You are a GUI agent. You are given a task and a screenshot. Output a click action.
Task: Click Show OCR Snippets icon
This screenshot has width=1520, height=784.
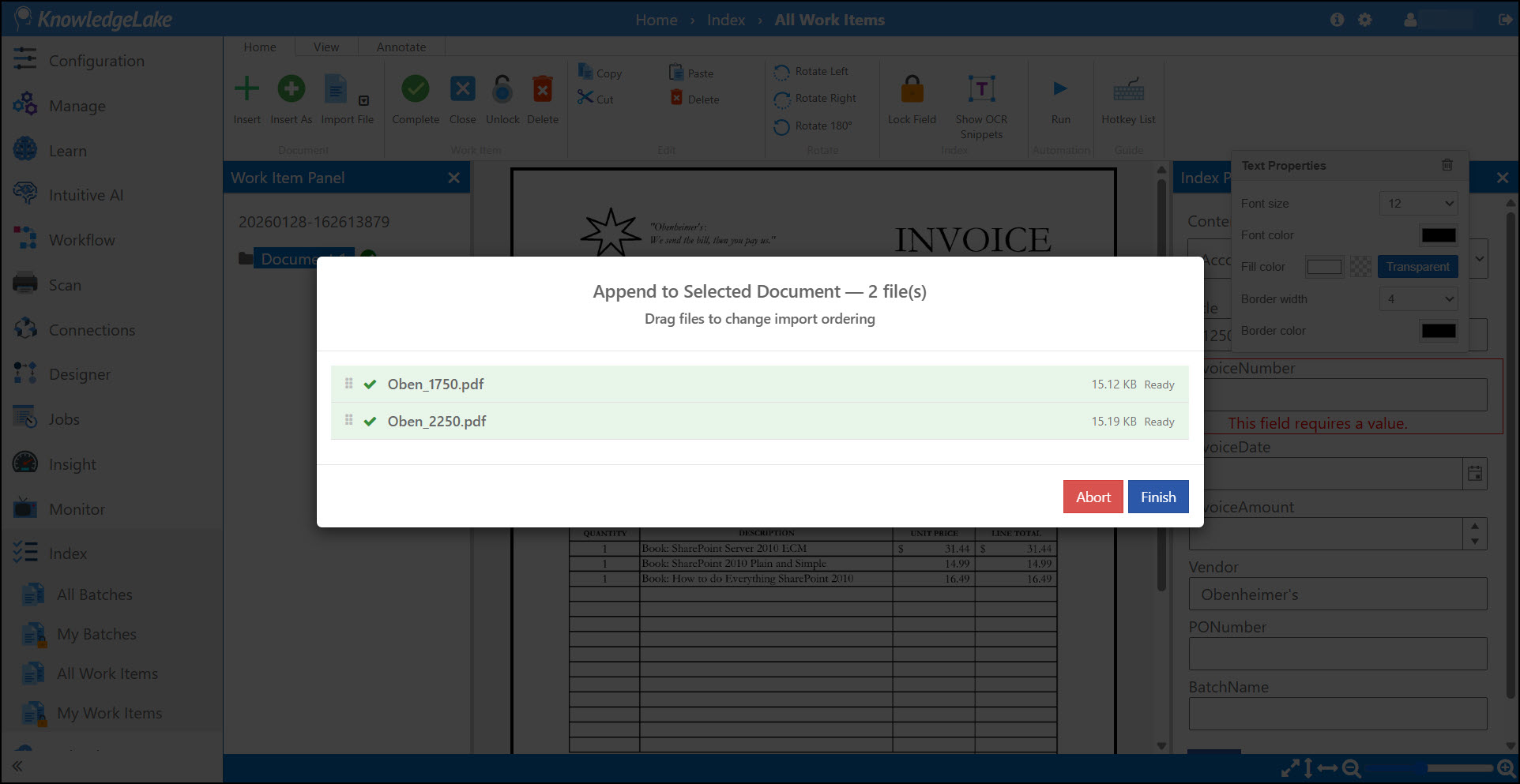click(981, 88)
